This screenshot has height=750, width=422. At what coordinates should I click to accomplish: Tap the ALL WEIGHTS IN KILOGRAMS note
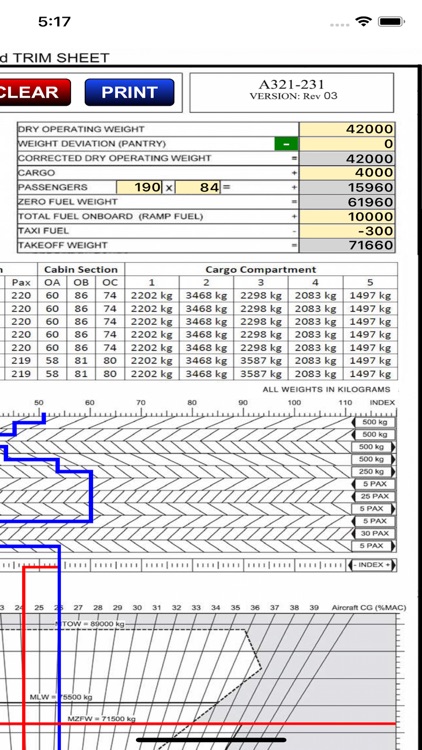click(326, 389)
